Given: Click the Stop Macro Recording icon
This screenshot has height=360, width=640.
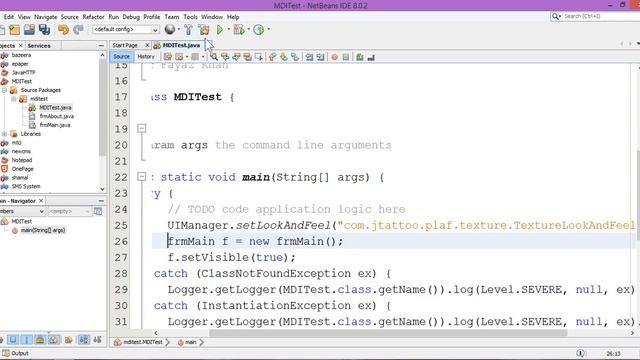Looking at the screenshot, I should click(x=346, y=57).
